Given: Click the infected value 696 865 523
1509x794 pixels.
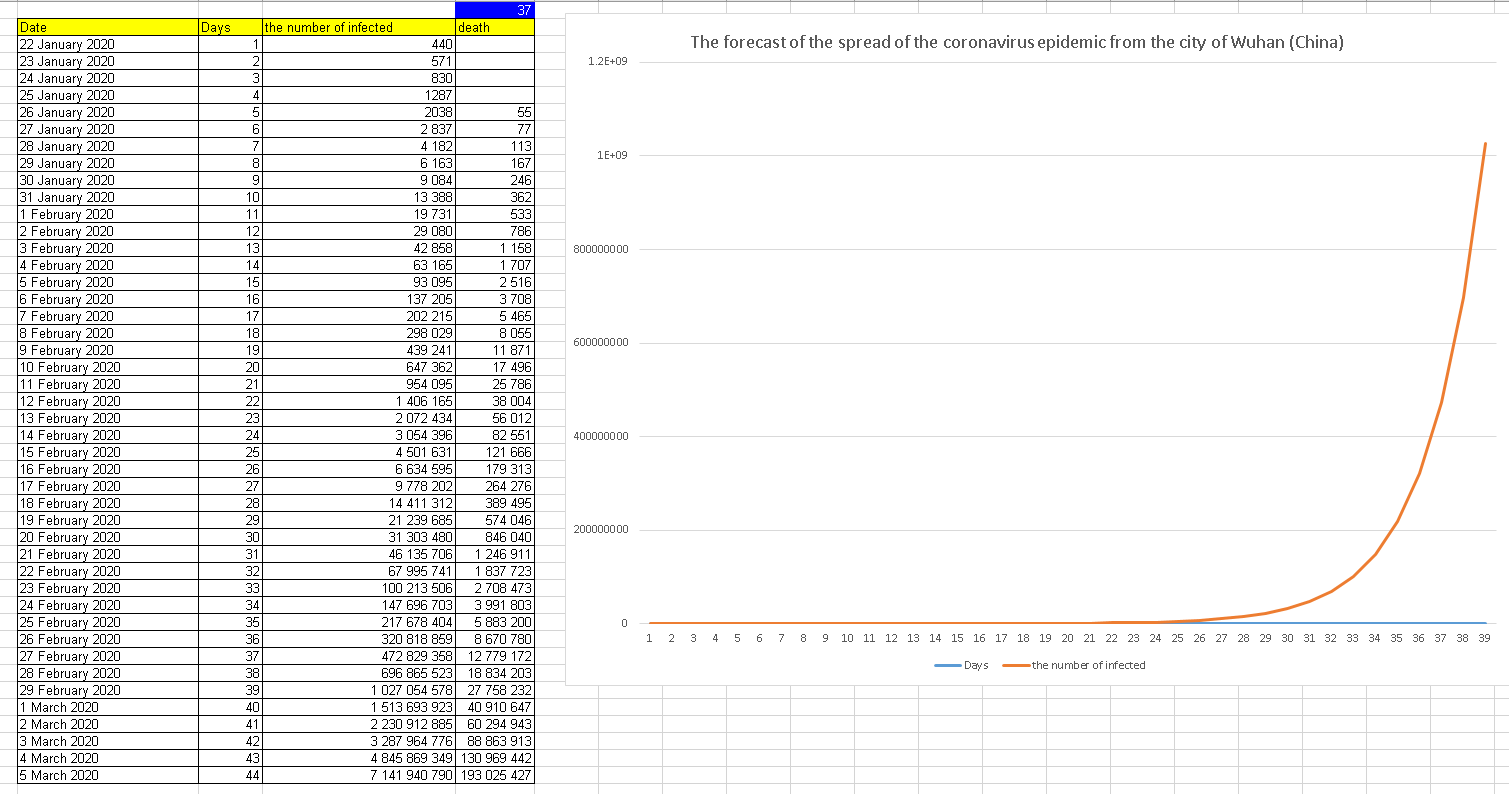Looking at the screenshot, I should coord(358,674).
